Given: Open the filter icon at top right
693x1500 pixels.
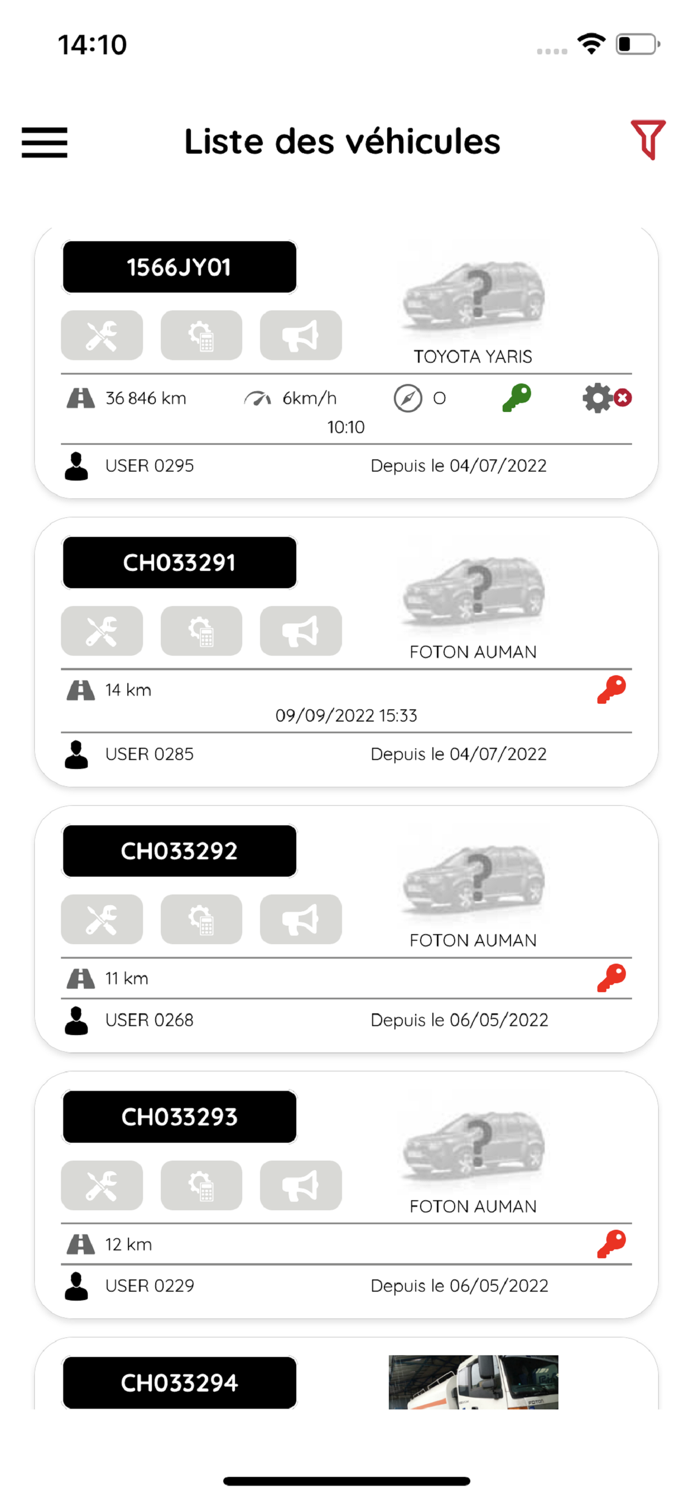Looking at the screenshot, I should pyautogui.click(x=648, y=140).
